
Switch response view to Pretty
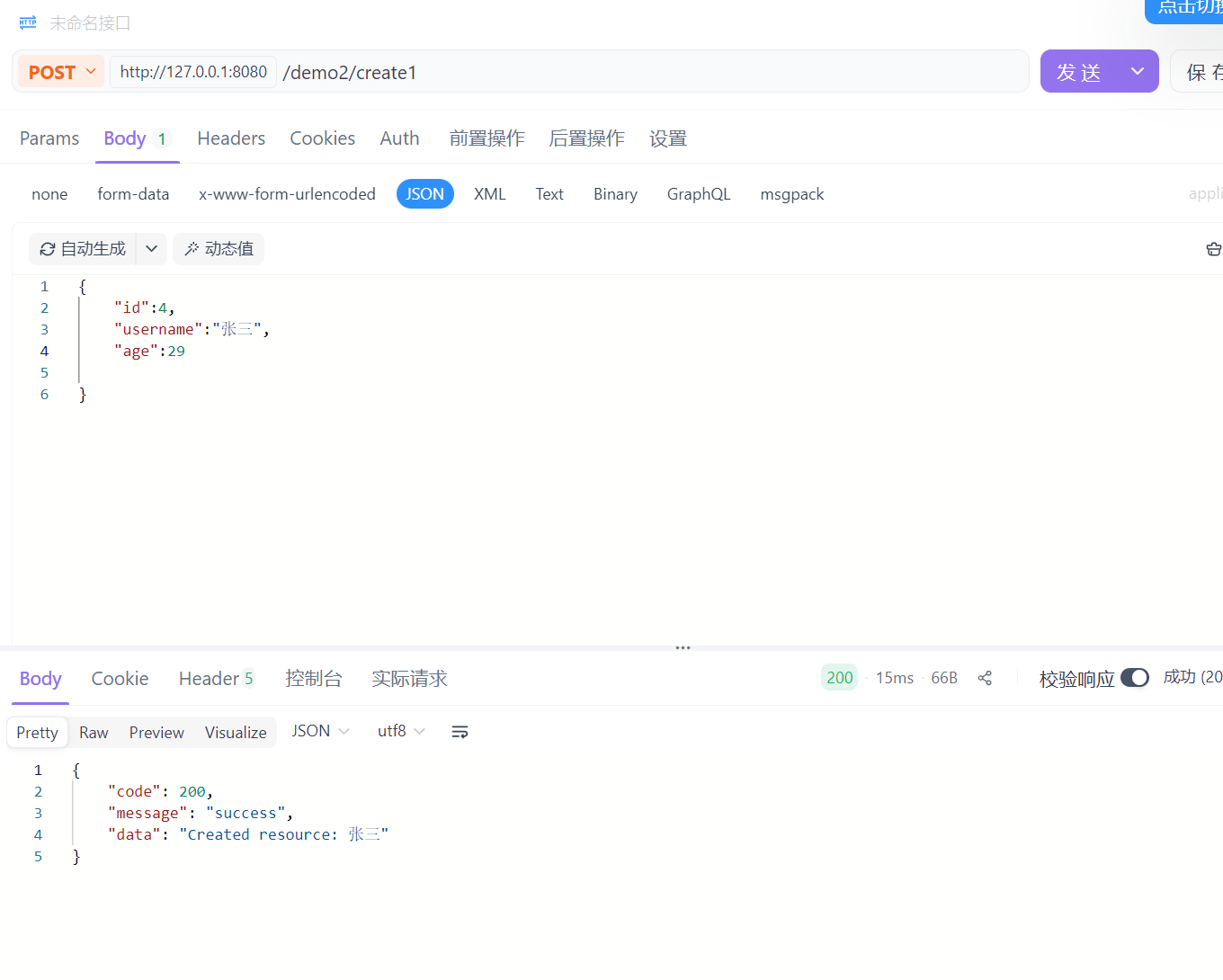tap(37, 733)
